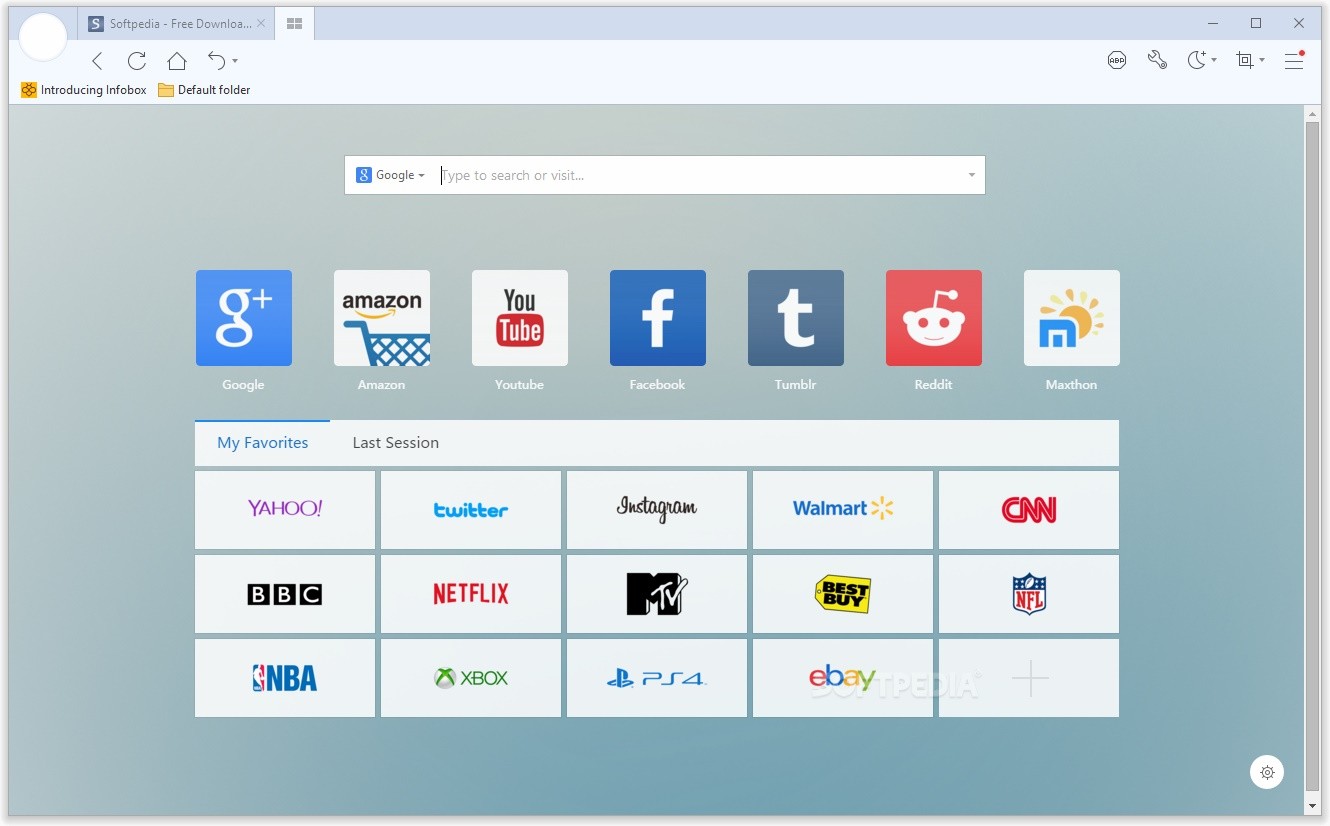Click the Reddit quick access tile
This screenshot has width=1330, height=826.
pos(933,318)
